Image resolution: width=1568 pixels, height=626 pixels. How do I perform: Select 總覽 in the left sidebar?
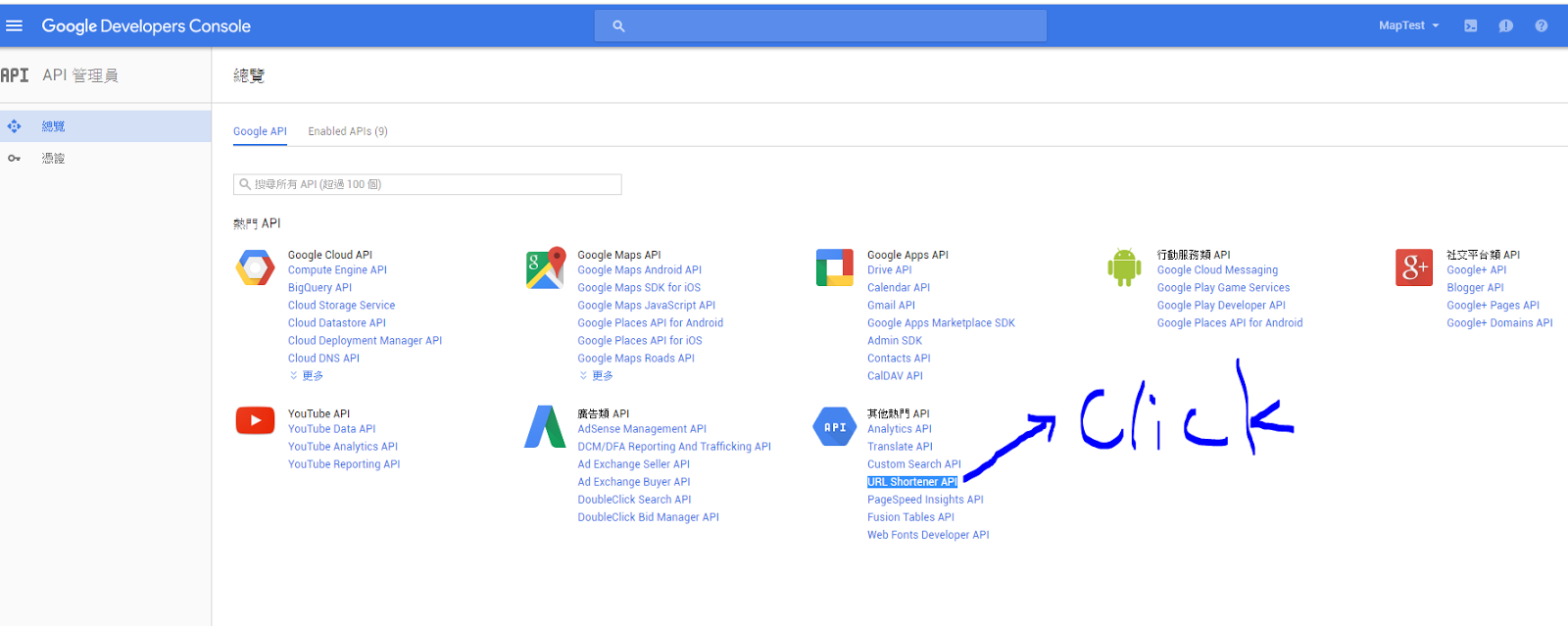point(106,126)
